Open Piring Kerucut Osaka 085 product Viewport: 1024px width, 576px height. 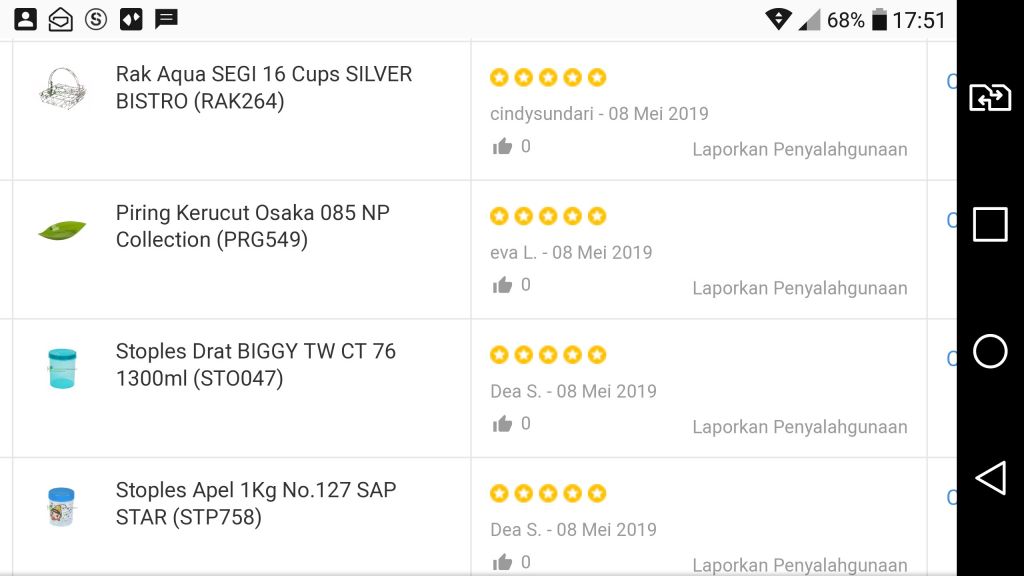pos(253,226)
